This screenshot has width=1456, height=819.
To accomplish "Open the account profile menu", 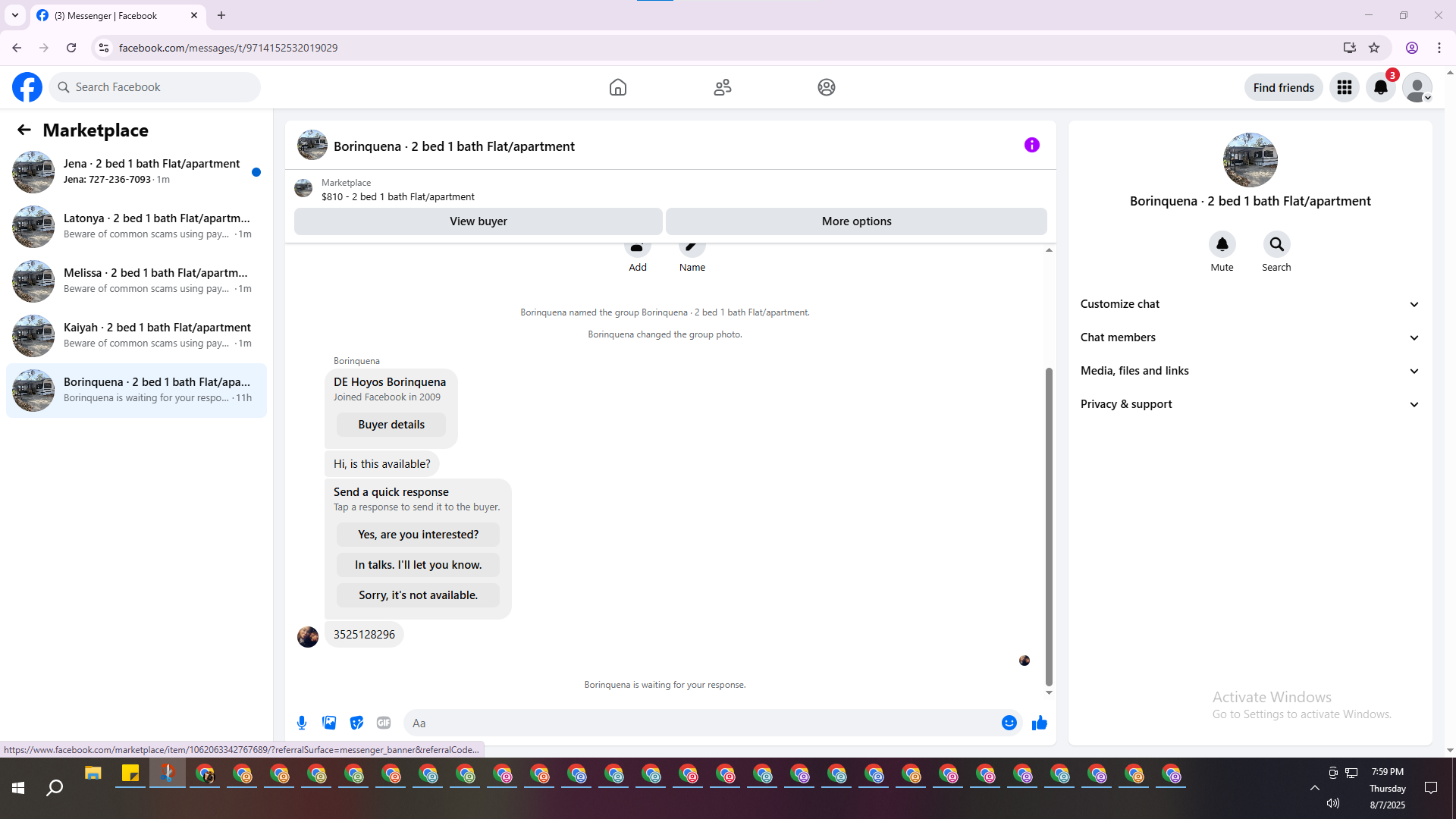I will [1417, 87].
